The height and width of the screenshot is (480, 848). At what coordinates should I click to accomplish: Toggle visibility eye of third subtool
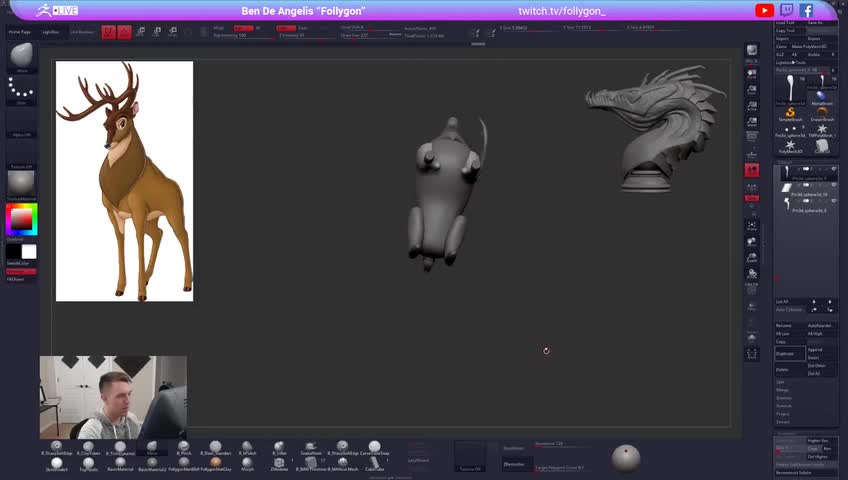(x=833, y=201)
